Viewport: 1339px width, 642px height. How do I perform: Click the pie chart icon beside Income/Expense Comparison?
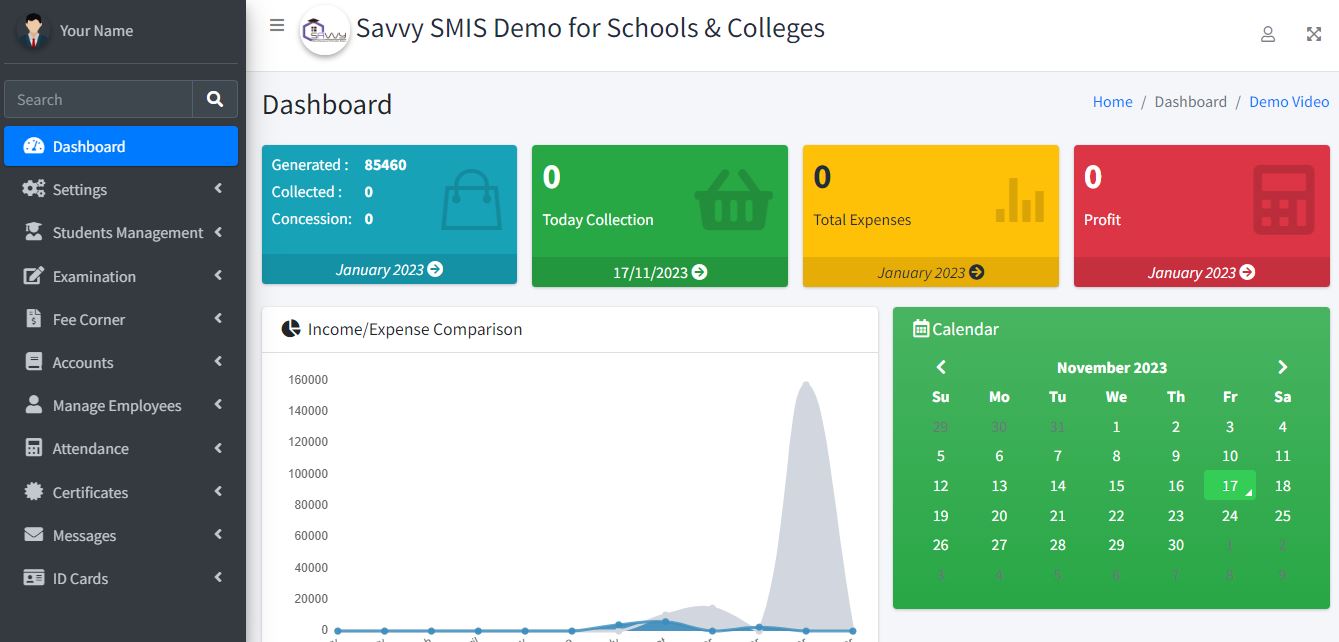pyautogui.click(x=291, y=329)
